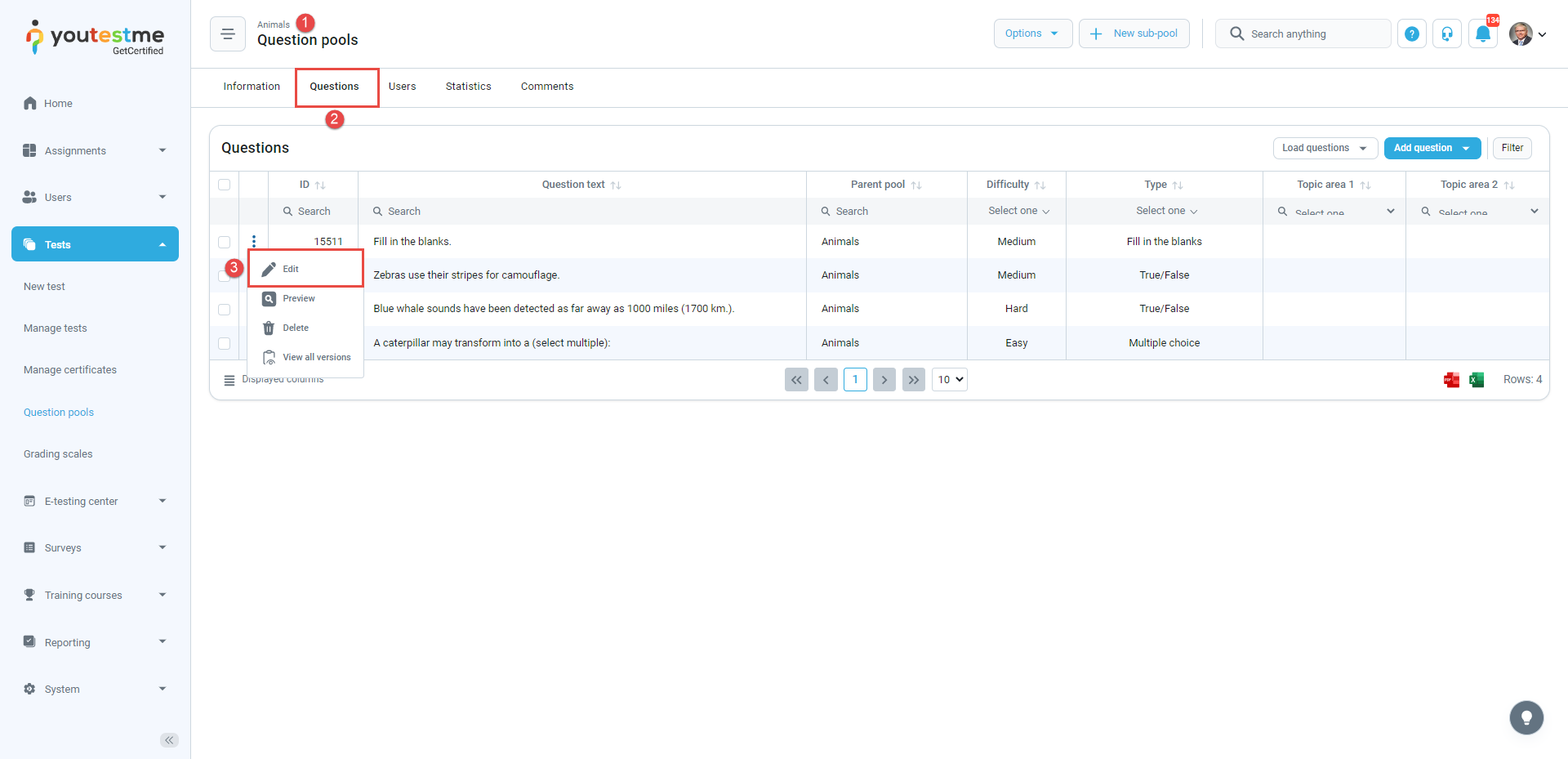Open Type Select one filter
Screen dimensions: 1568x759
1165,211
